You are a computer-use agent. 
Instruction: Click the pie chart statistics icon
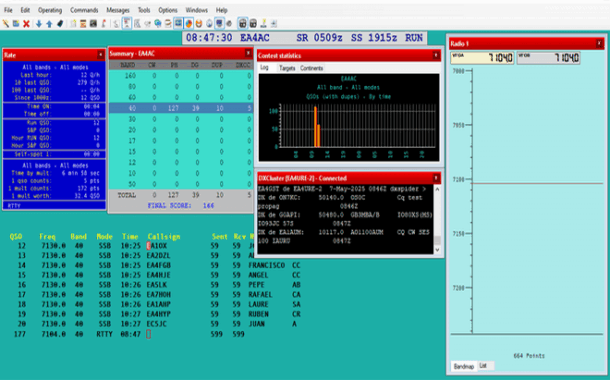tap(189, 23)
